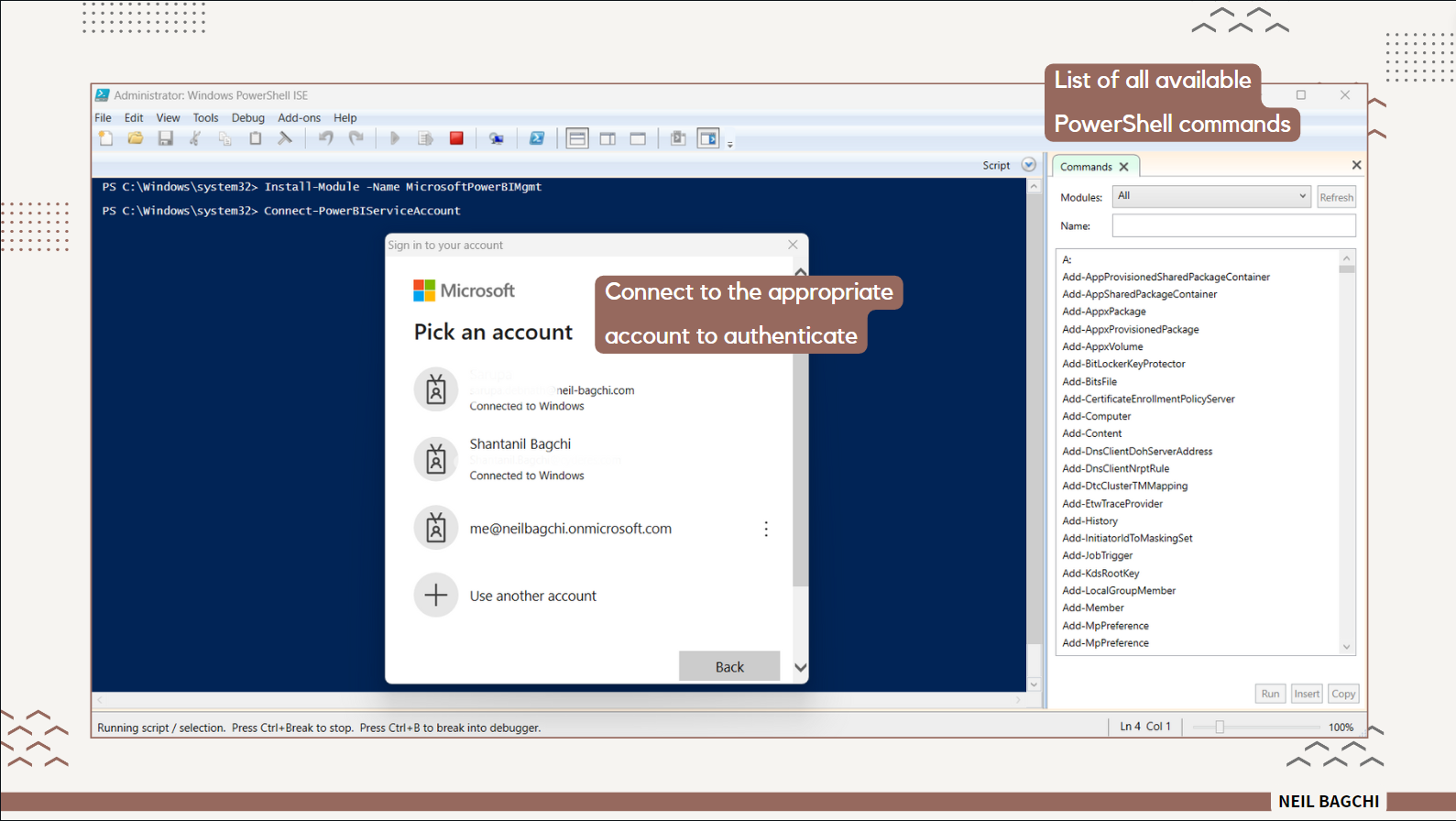This screenshot has width=1456, height=821.
Task: Open the Help menu
Action: pyautogui.click(x=345, y=118)
